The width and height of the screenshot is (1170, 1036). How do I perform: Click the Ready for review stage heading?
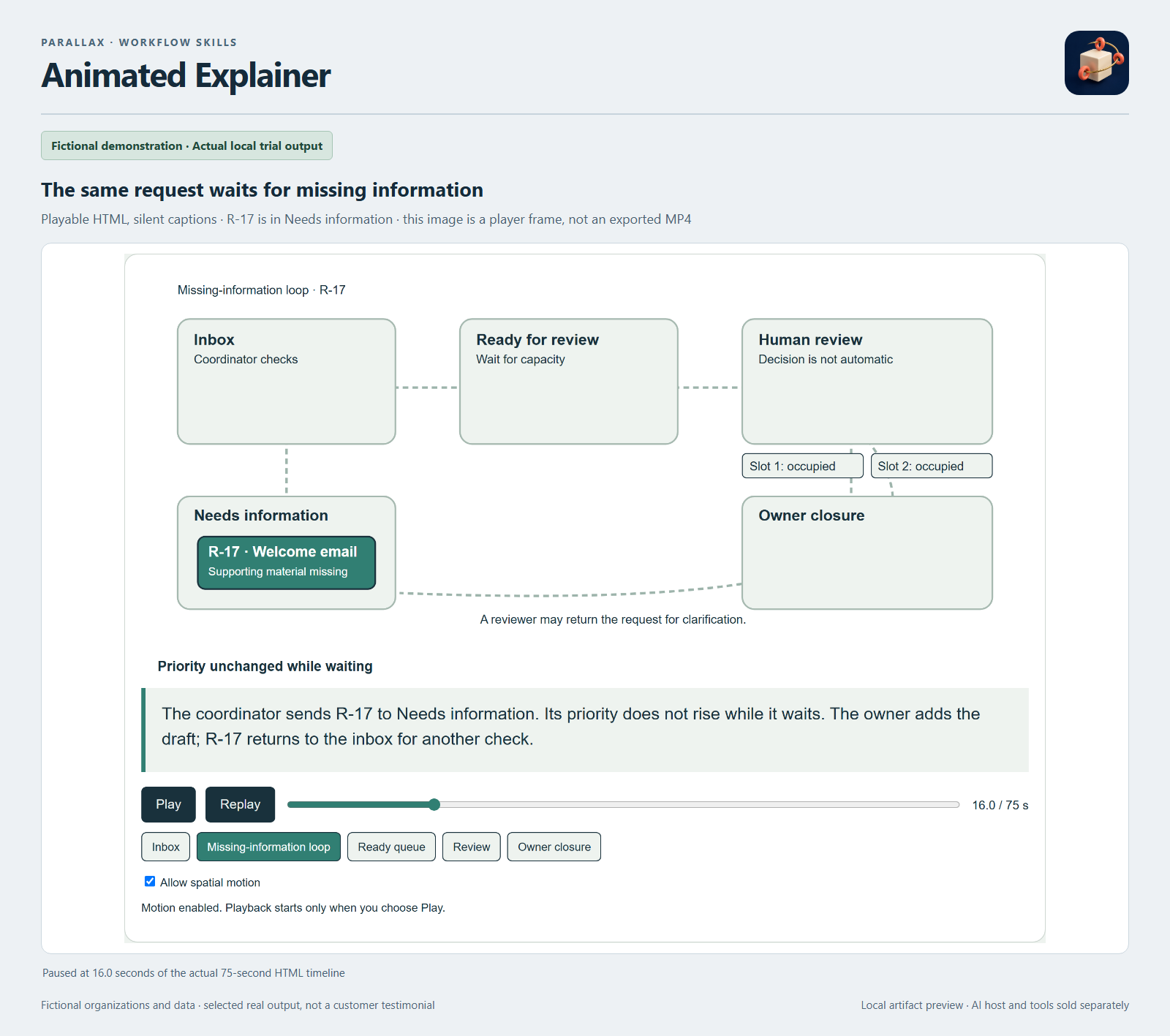point(537,340)
